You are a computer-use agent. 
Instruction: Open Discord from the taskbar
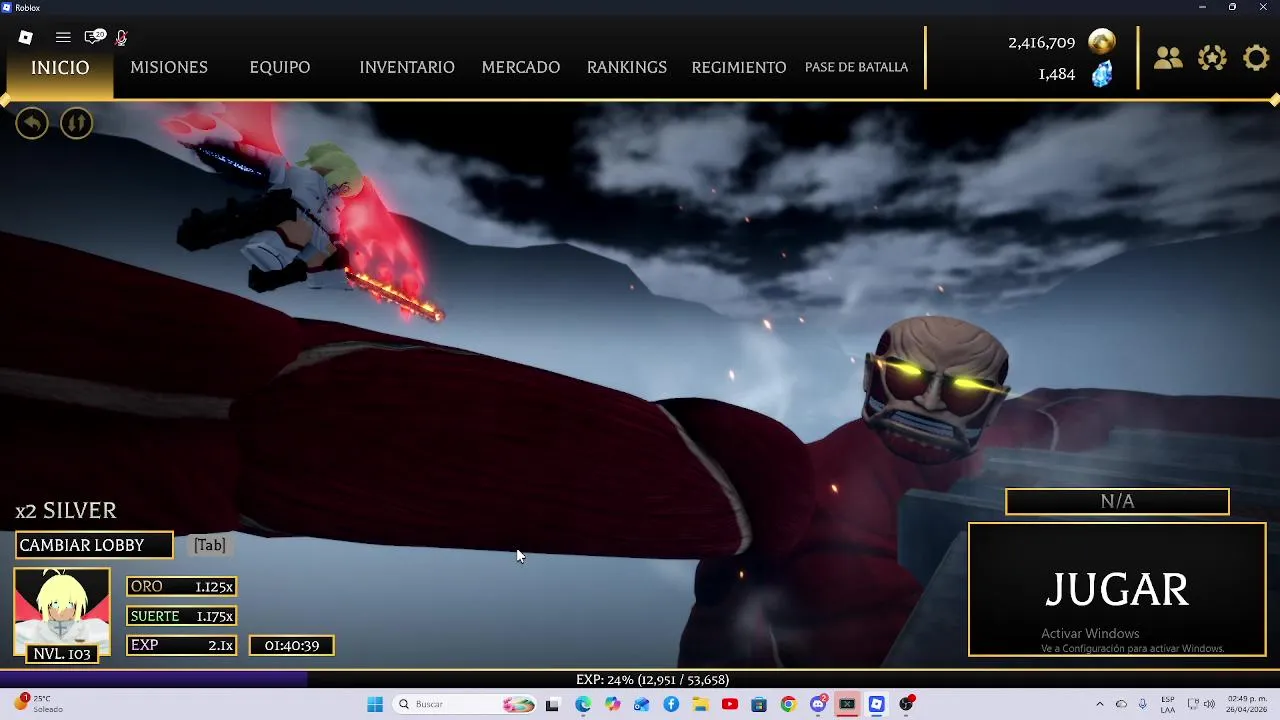point(818,704)
